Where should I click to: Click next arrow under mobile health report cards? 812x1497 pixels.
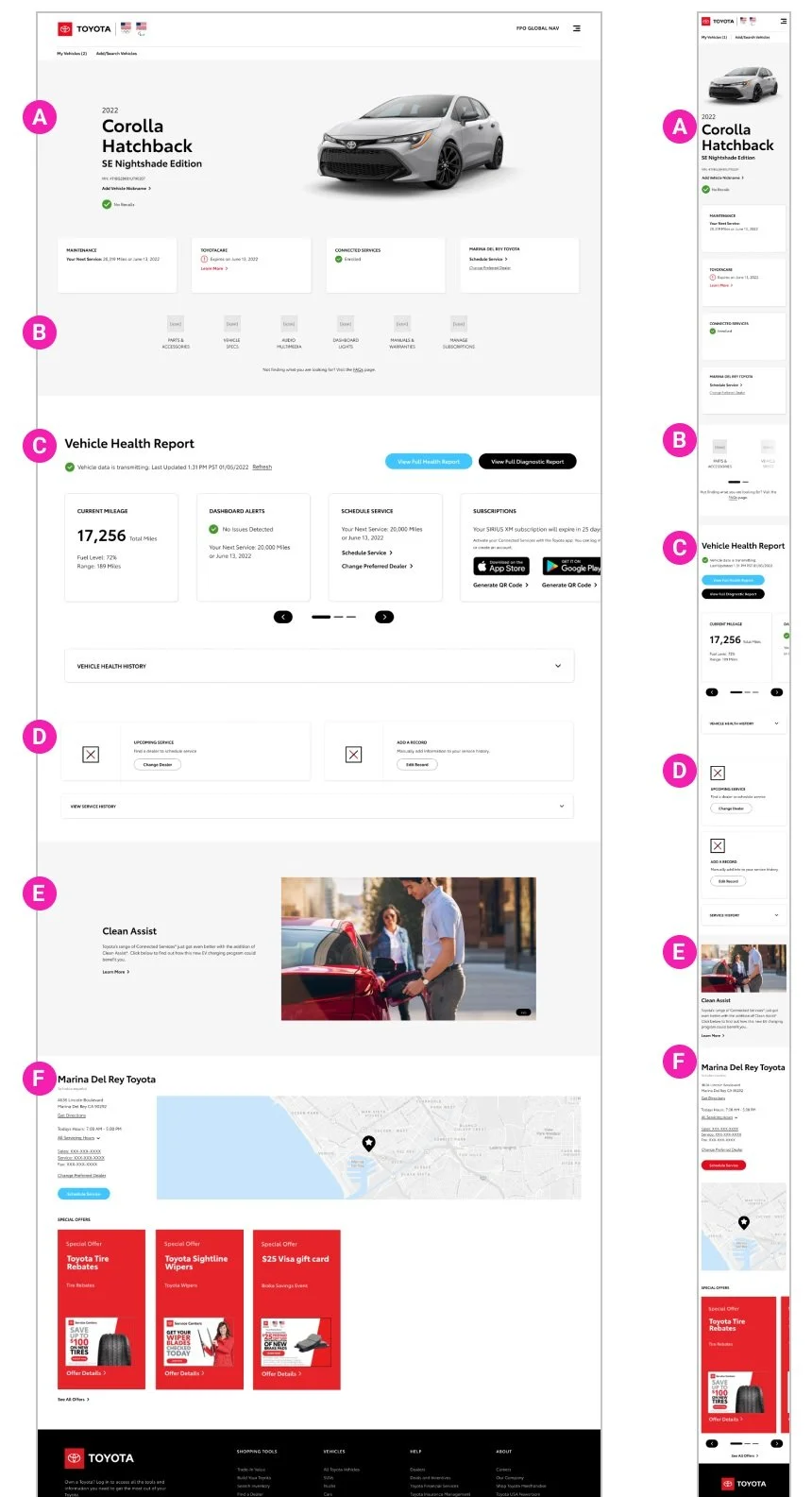pos(777,692)
